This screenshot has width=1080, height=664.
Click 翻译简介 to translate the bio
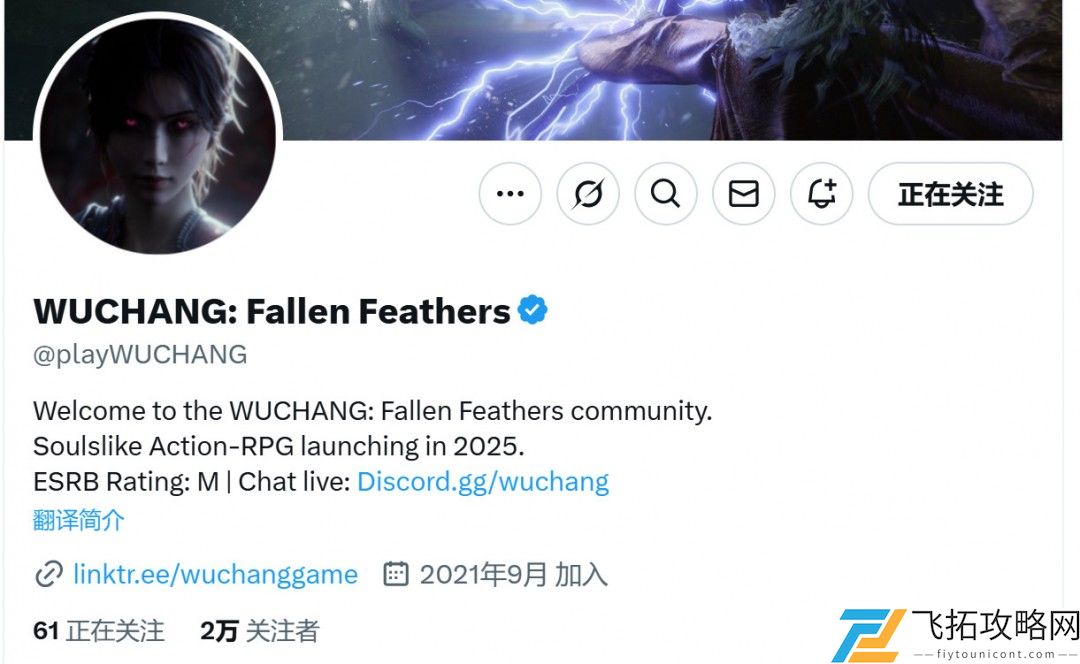click(79, 520)
